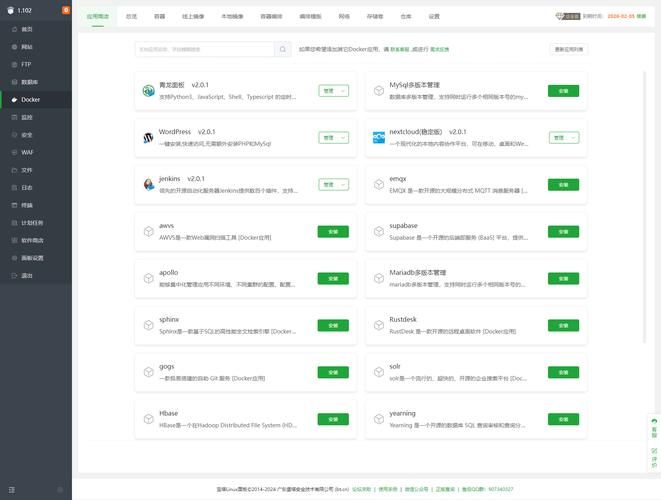Click the green renew link beside 2024-02-05
This screenshot has height=500, width=661.
641,16
